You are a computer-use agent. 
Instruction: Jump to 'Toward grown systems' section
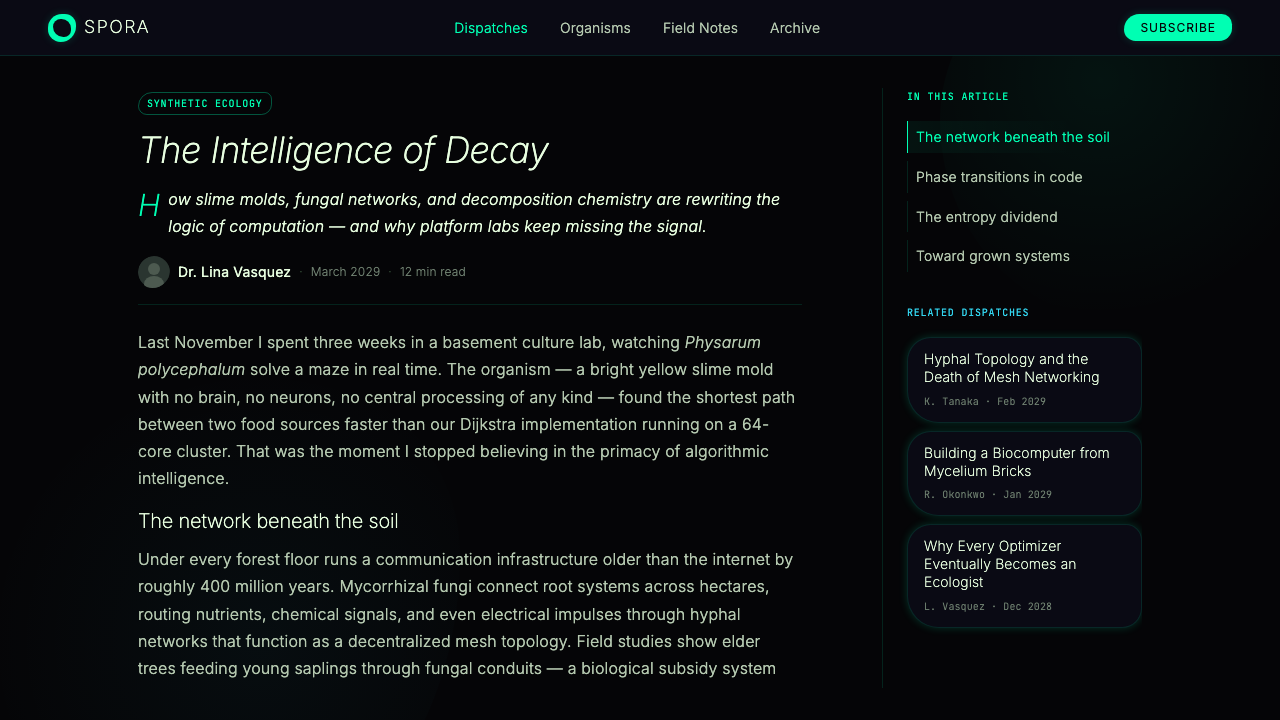pyautogui.click(x=1024, y=256)
